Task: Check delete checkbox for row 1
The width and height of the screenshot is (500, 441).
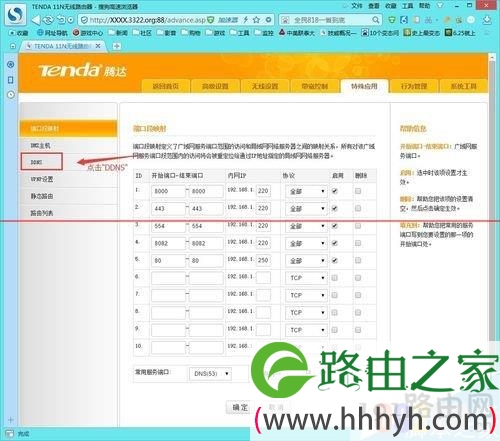Action: [x=358, y=191]
